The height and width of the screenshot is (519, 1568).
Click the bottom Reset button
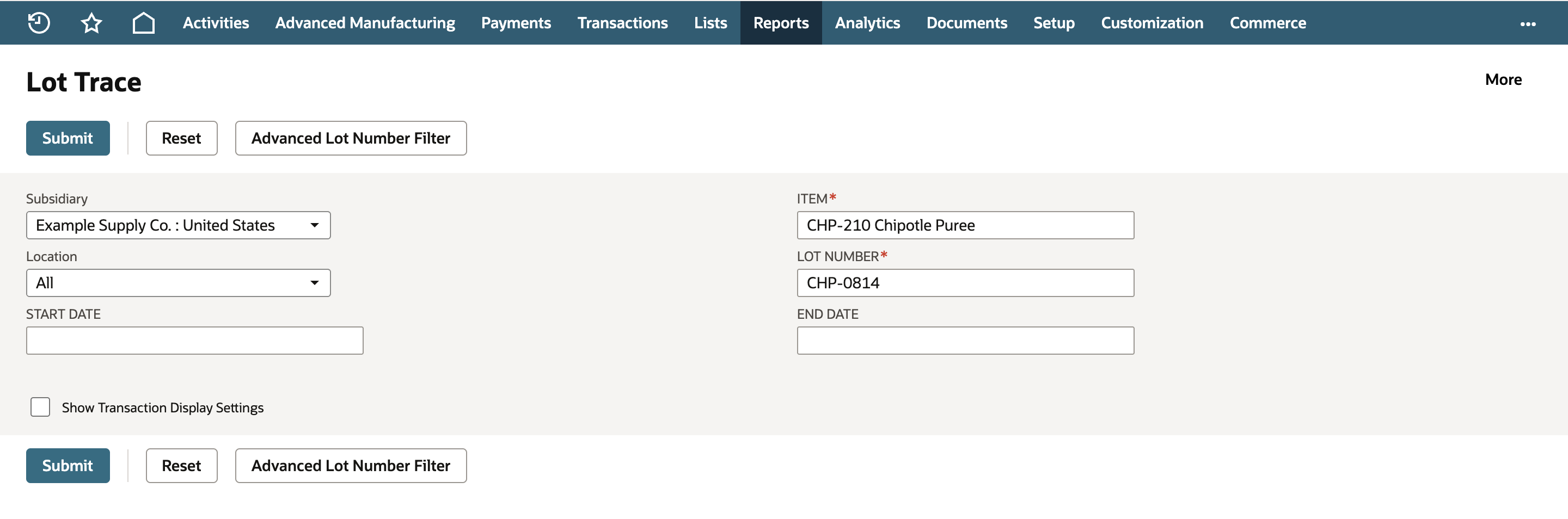pos(181,466)
